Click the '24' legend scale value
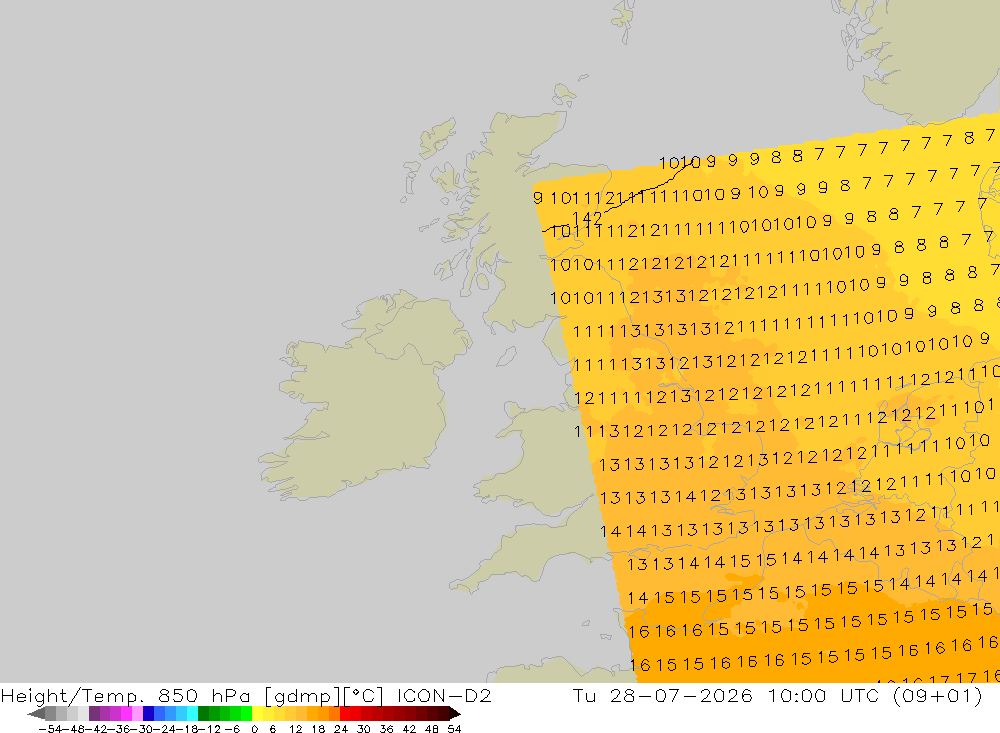The image size is (1000, 733). (341, 729)
